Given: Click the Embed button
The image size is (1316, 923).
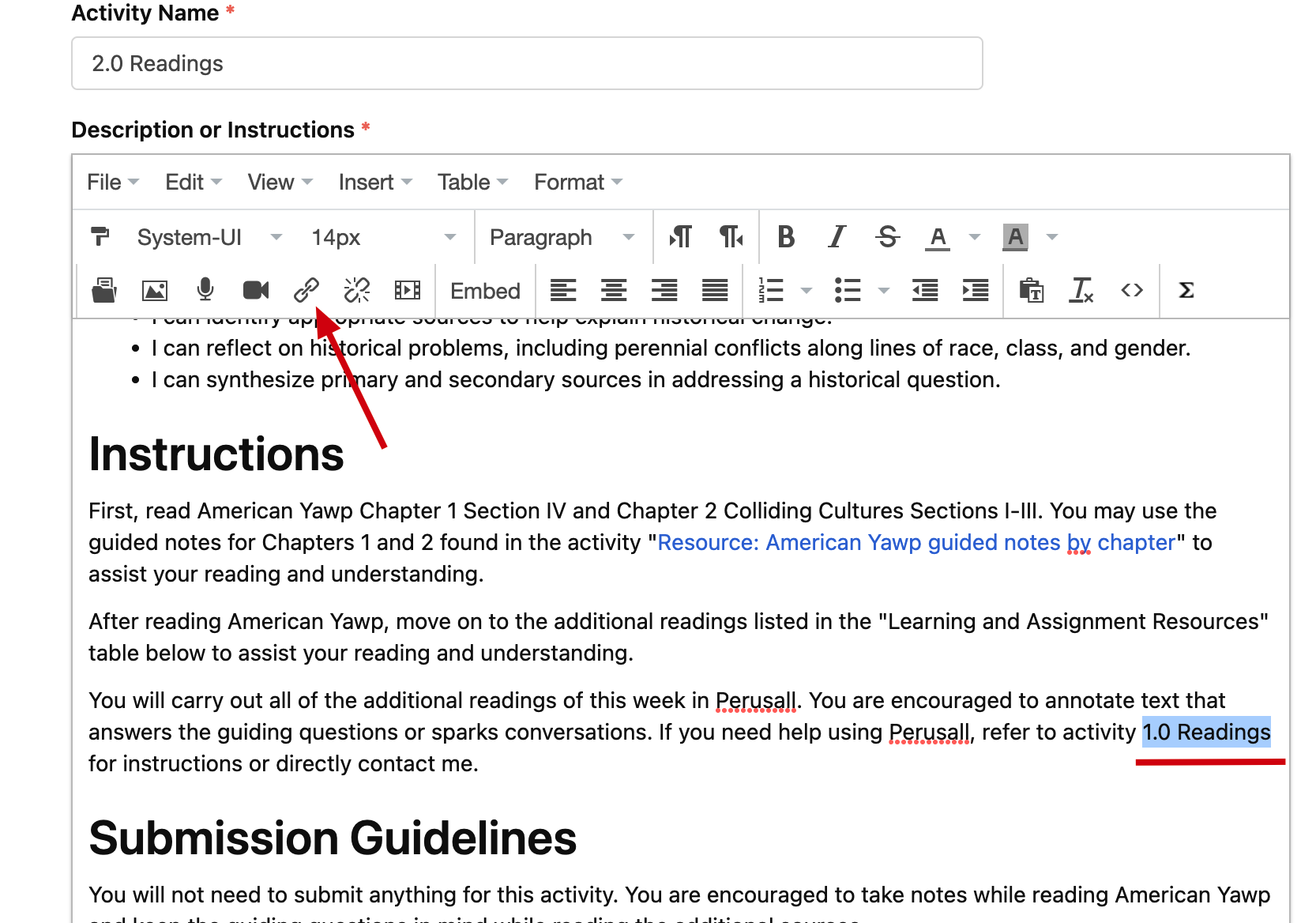Looking at the screenshot, I should coord(485,291).
